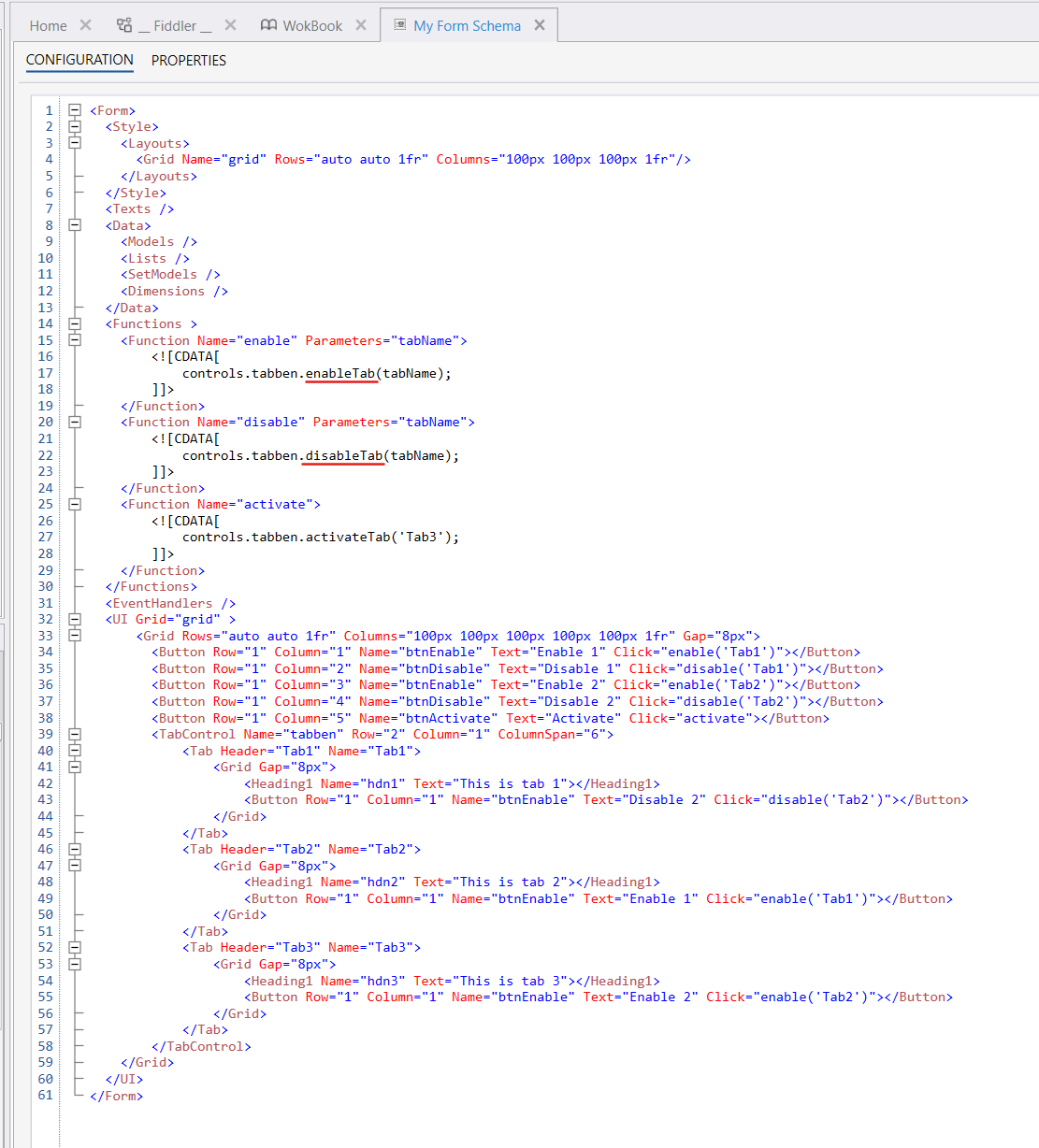Image resolution: width=1039 pixels, height=1148 pixels.
Task: Fold the "activate" Function on line 25
Action: tap(75, 504)
